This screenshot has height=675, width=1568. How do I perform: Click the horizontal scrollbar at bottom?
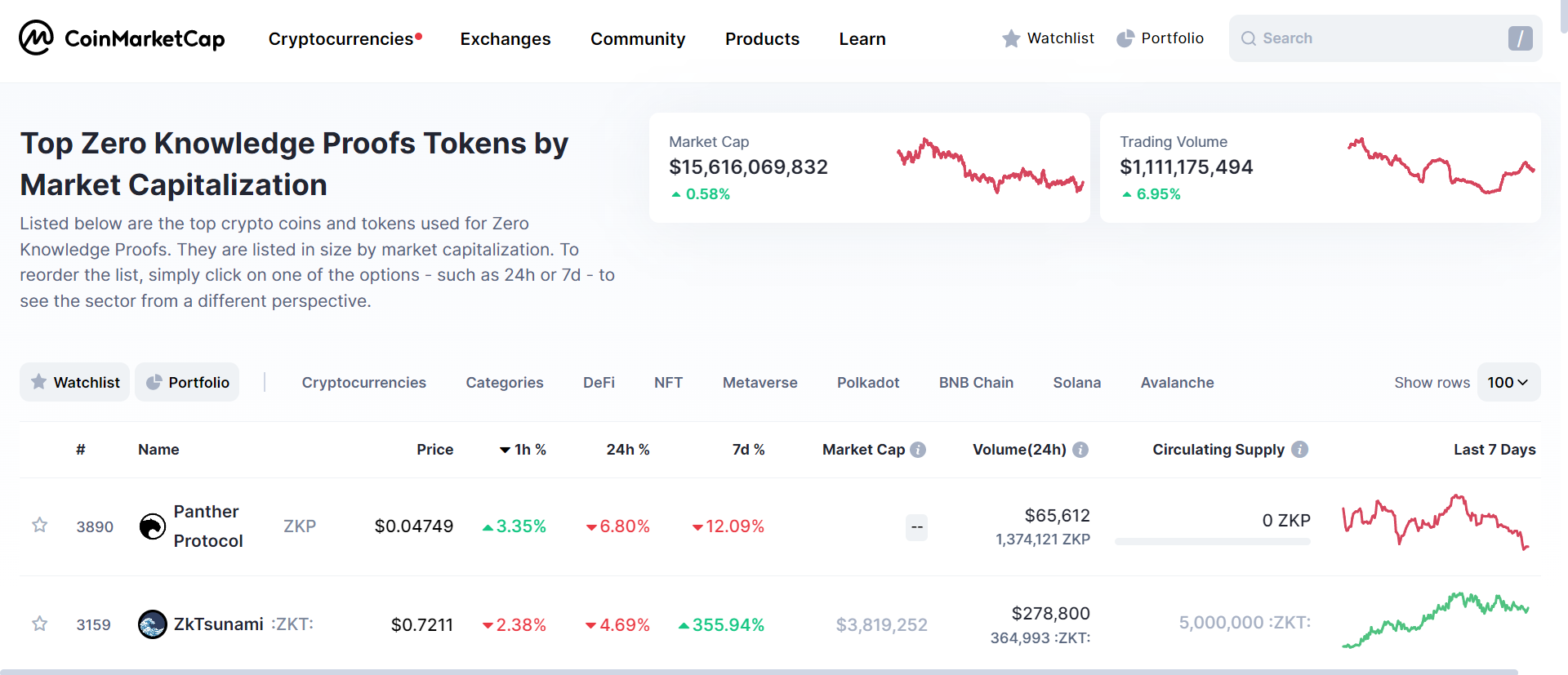pyautogui.click(x=759, y=672)
